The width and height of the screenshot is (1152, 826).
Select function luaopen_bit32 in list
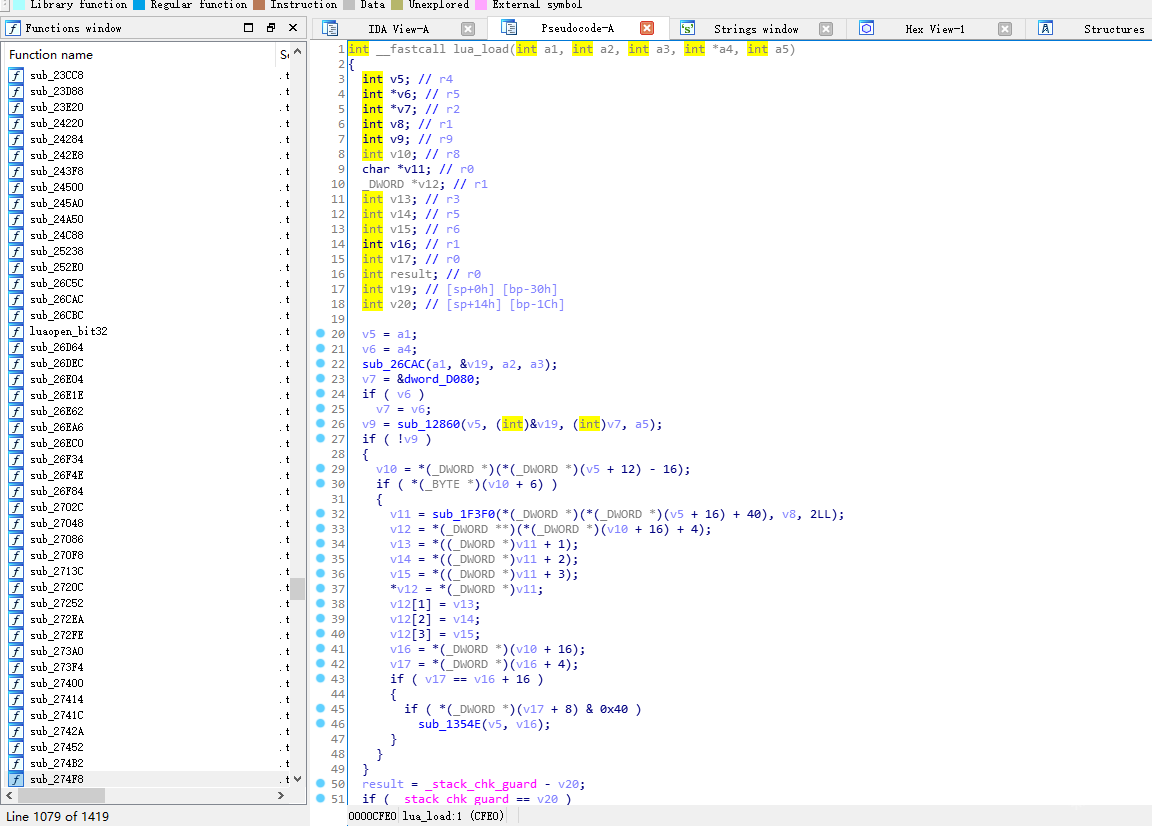(x=68, y=331)
